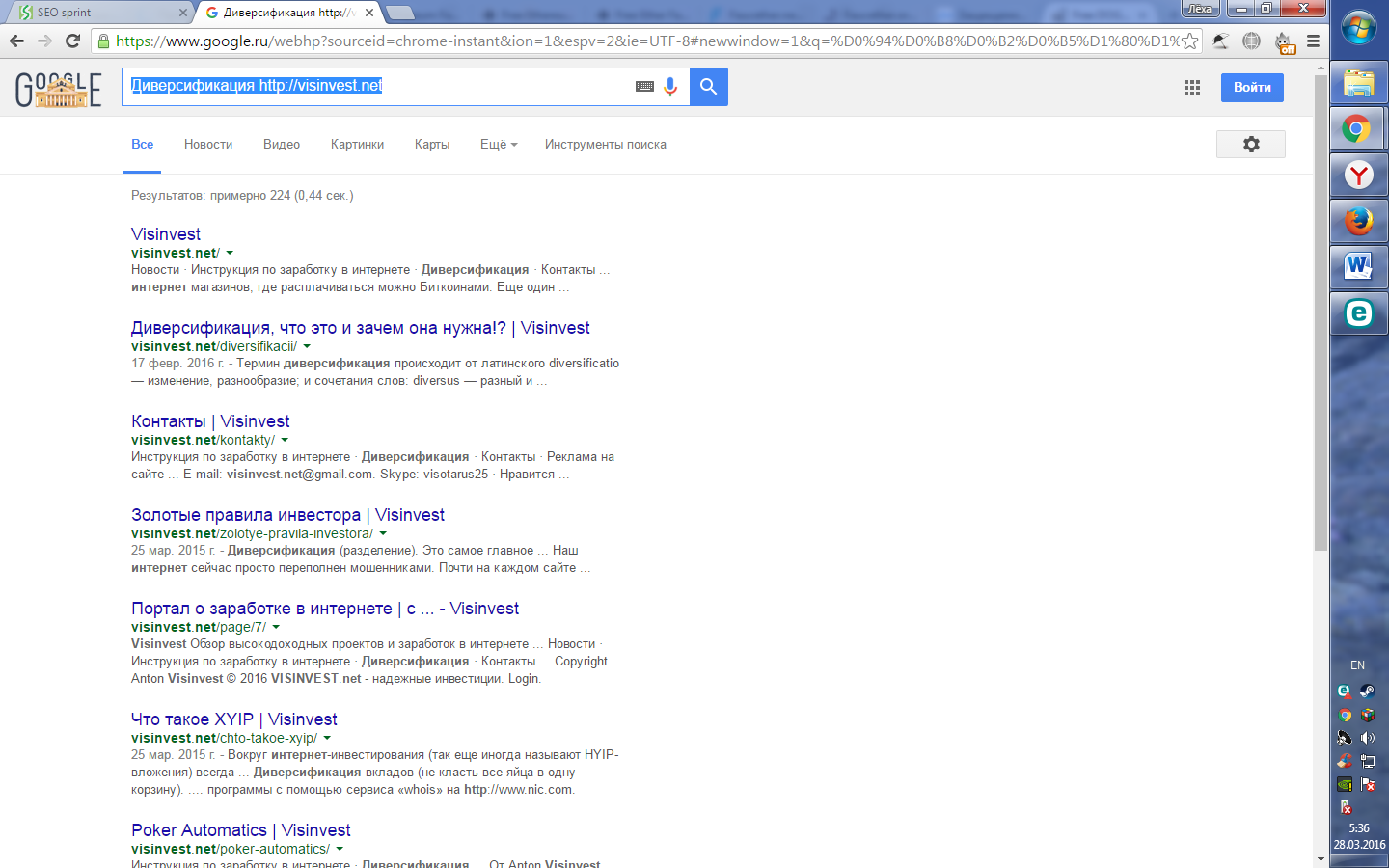Open the NVIDIA tray icon
The height and width of the screenshot is (868, 1389).
pos(1345,784)
